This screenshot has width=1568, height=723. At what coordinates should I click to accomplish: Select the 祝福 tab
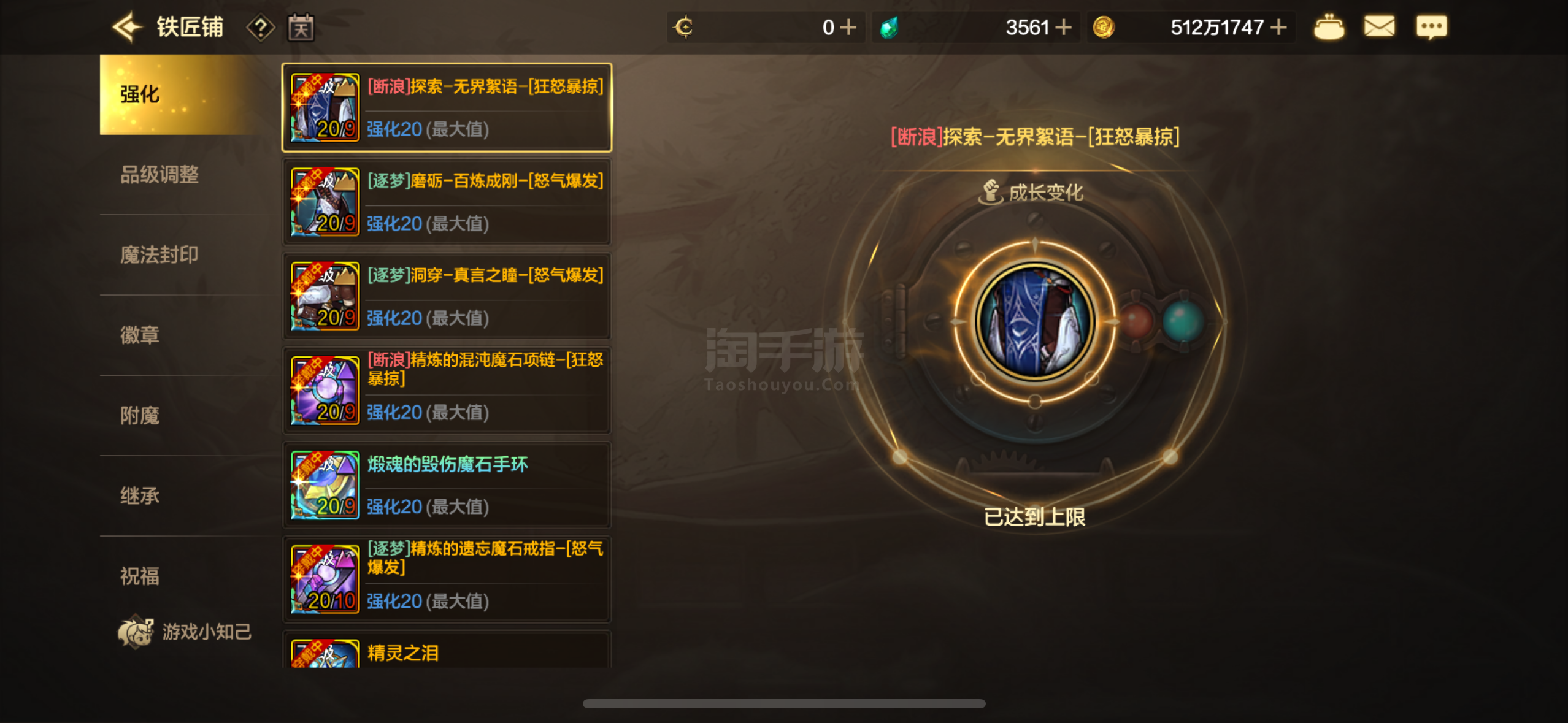tap(140, 576)
